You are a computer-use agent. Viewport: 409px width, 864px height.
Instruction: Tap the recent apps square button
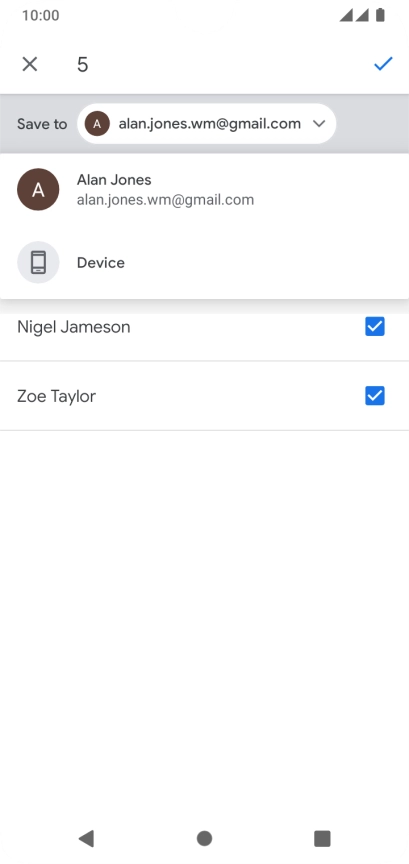click(322, 839)
